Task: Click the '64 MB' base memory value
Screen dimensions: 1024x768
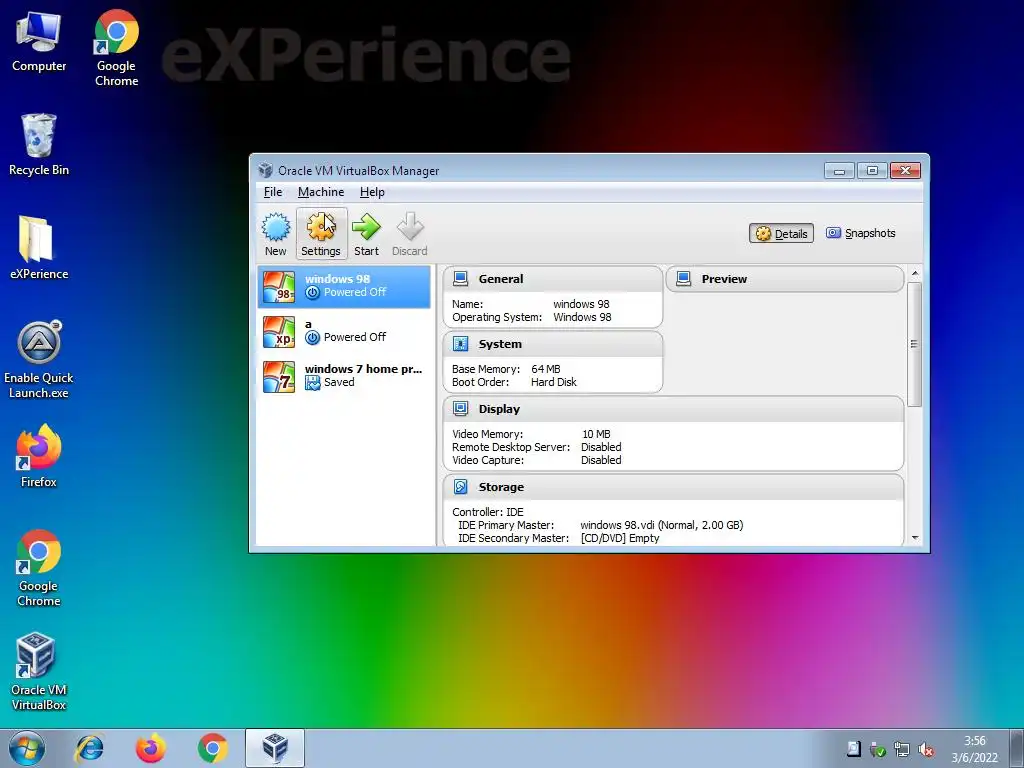Action: pos(546,369)
